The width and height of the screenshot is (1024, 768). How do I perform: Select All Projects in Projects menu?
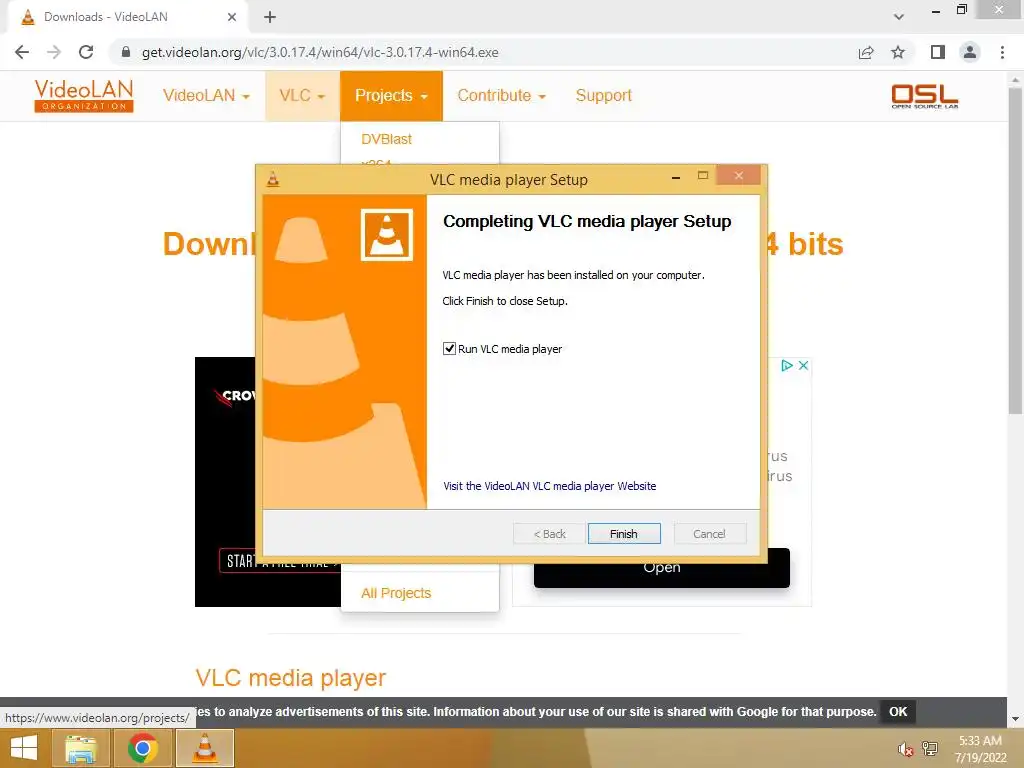(396, 593)
